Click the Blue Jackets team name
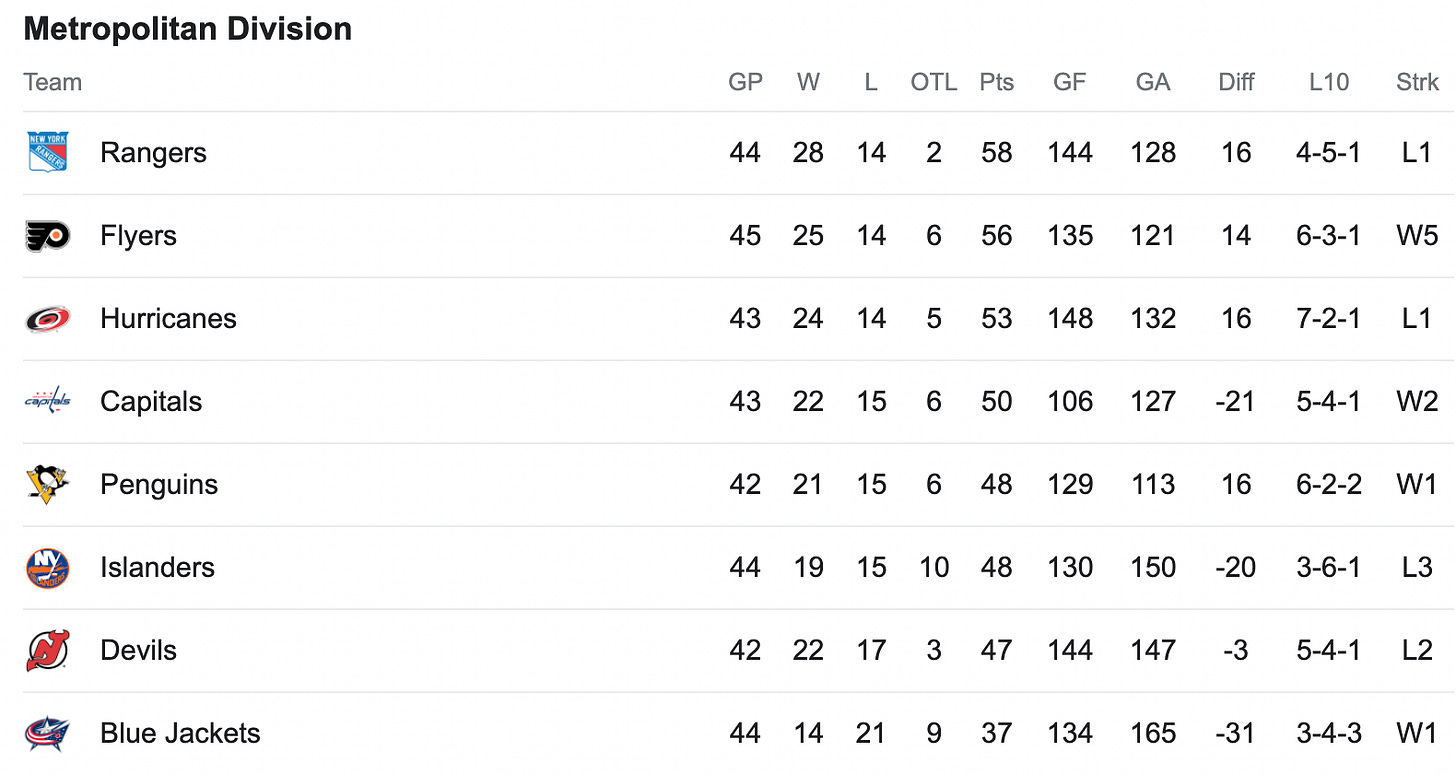This screenshot has width=1456, height=776. (180, 733)
